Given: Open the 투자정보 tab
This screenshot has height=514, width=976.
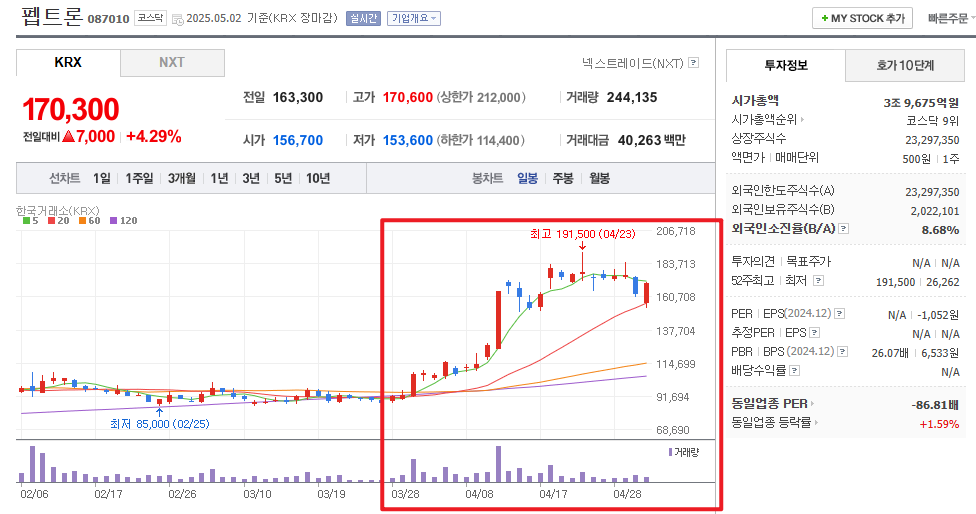Looking at the screenshot, I should [786, 65].
